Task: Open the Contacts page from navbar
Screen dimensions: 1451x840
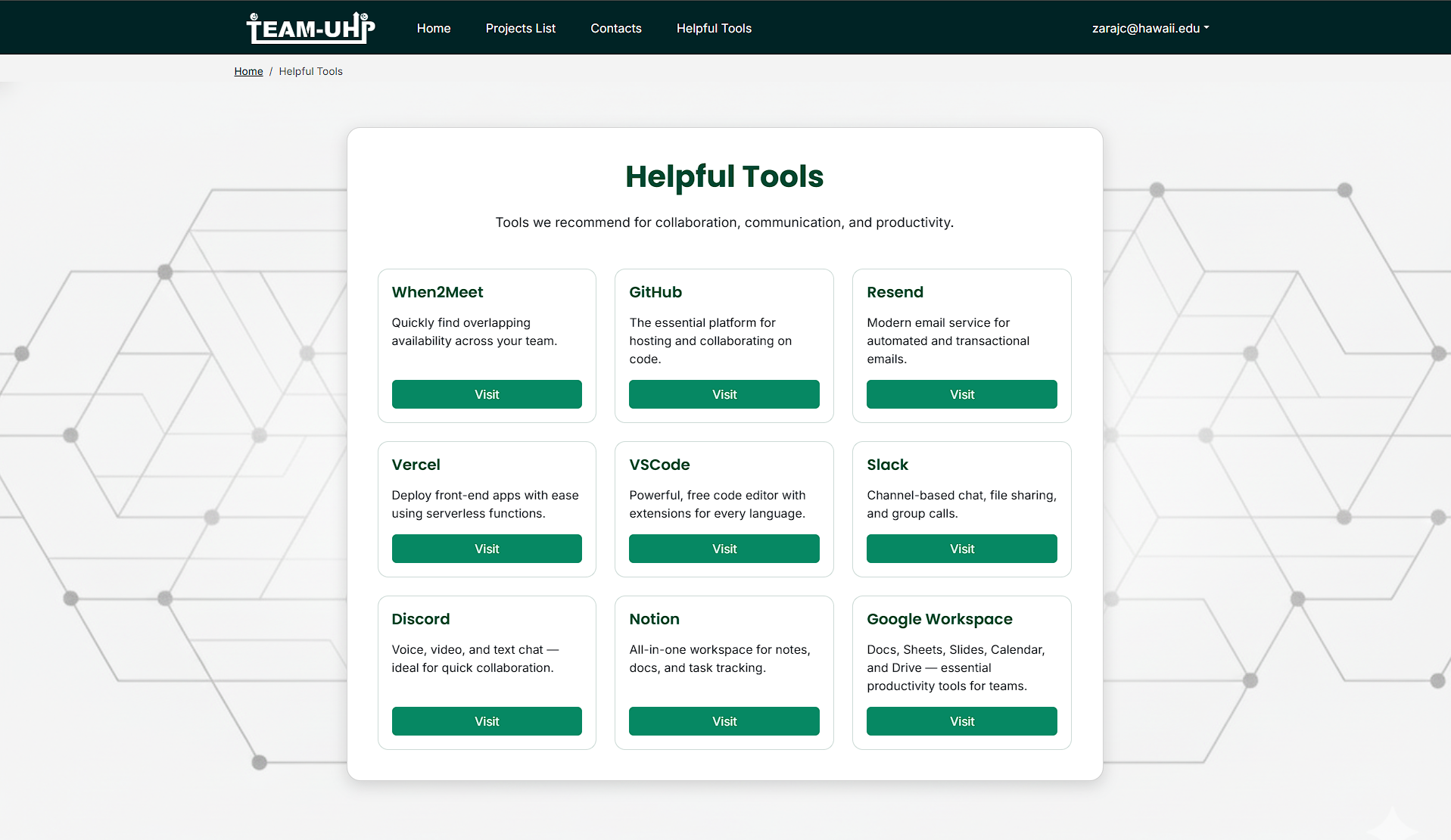Action: pyautogui.click(x=615, y=28)
